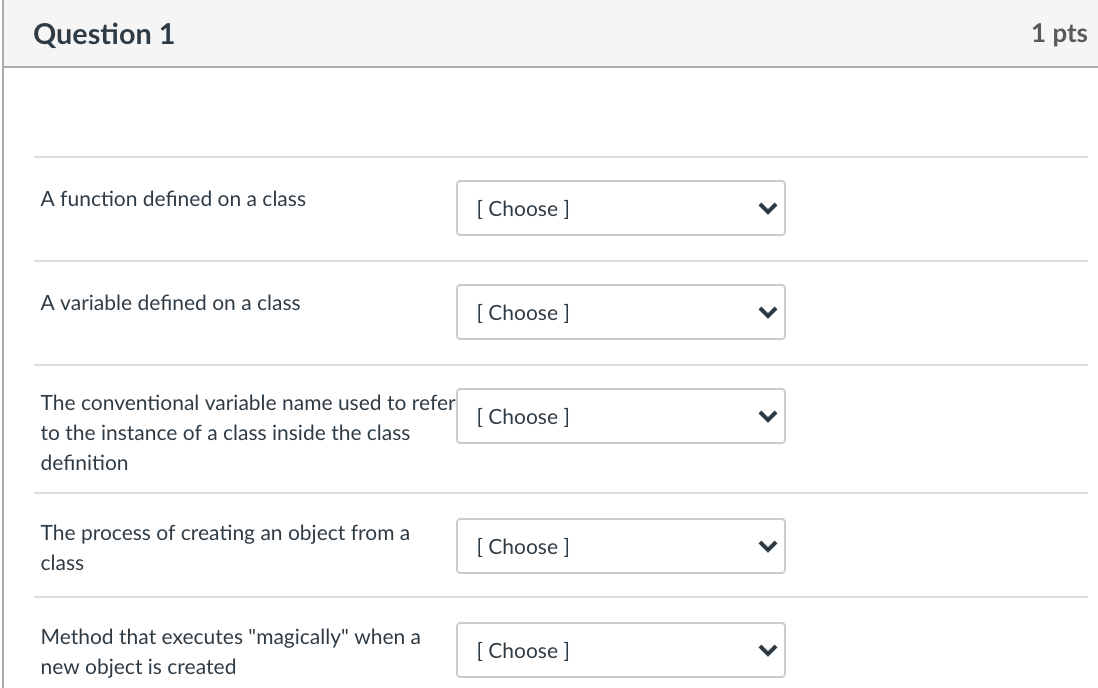The height and width of the screenshot is (688, 1098).
Task: Click the "A function defined on a class" prompt
Action: coord(173,199)
